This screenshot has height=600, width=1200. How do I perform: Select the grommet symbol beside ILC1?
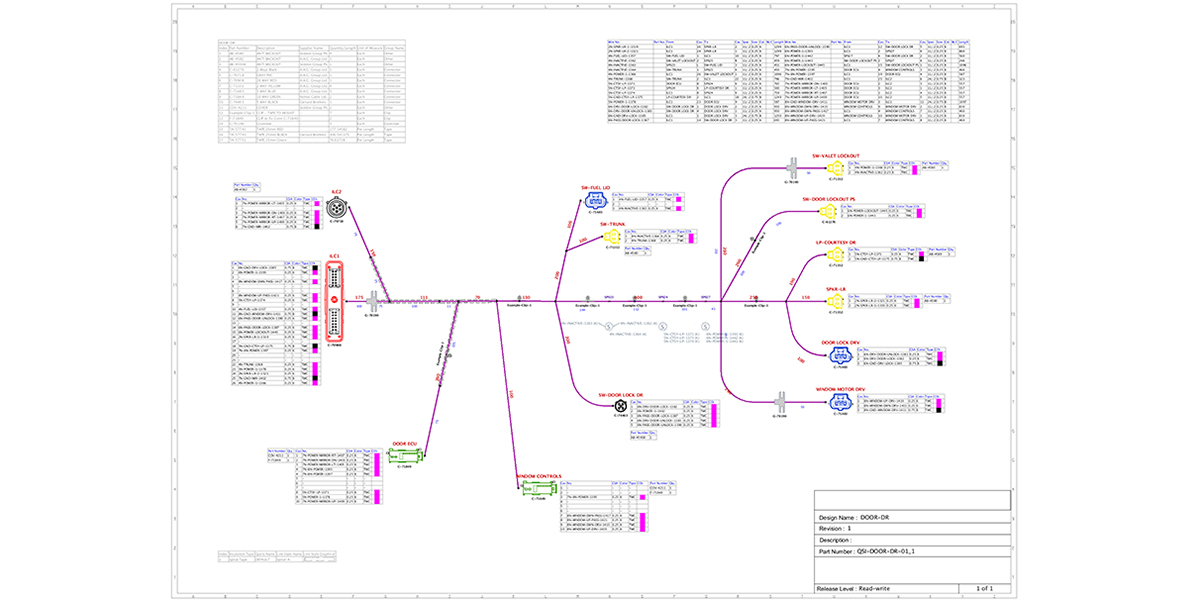(373, 302)
